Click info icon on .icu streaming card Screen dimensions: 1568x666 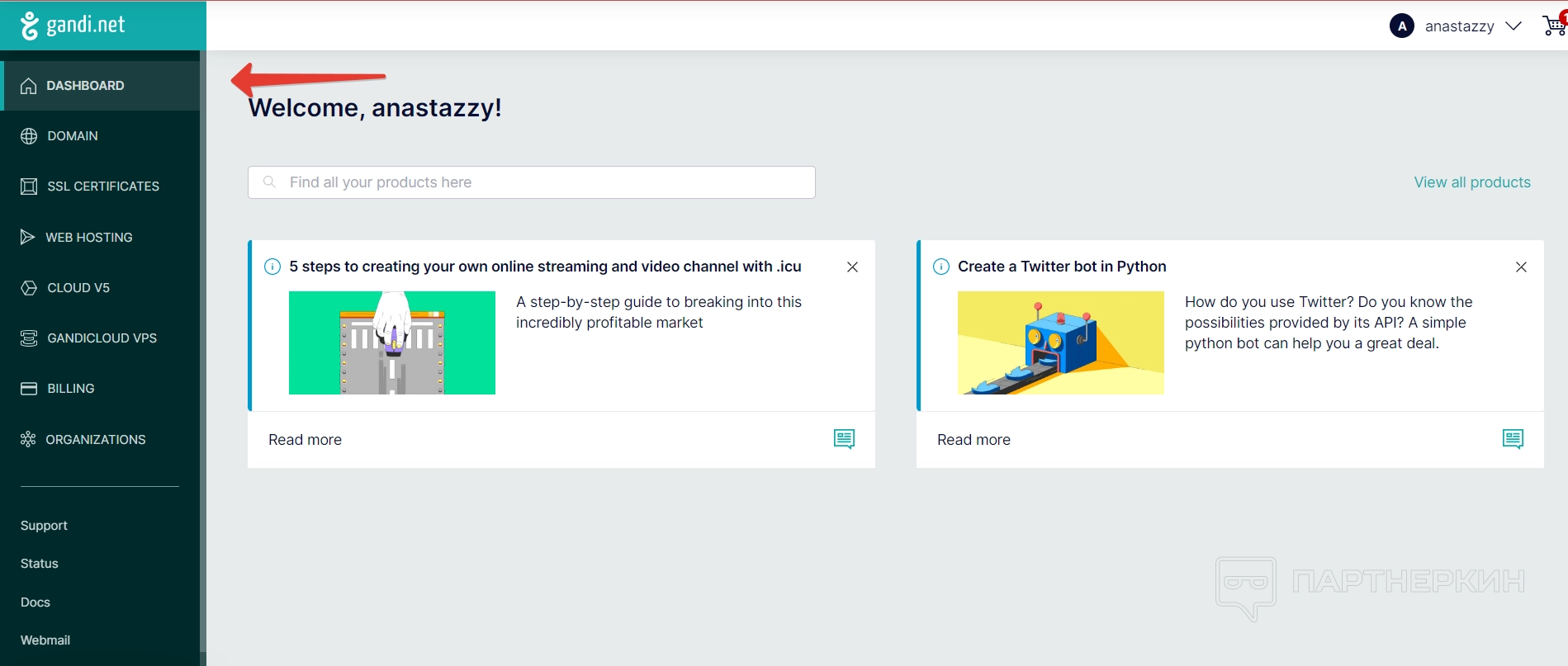click(272, 267)
